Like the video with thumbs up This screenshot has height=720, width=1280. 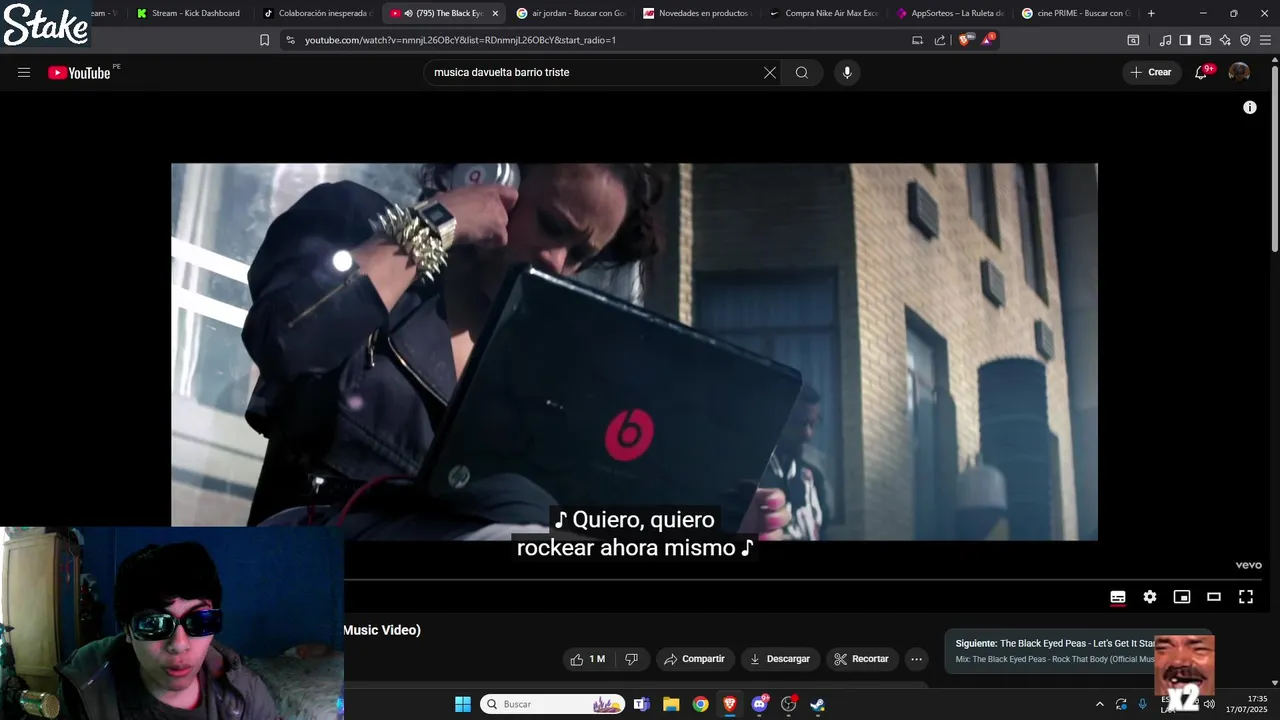pyautogui.click(x=587, y=659)
